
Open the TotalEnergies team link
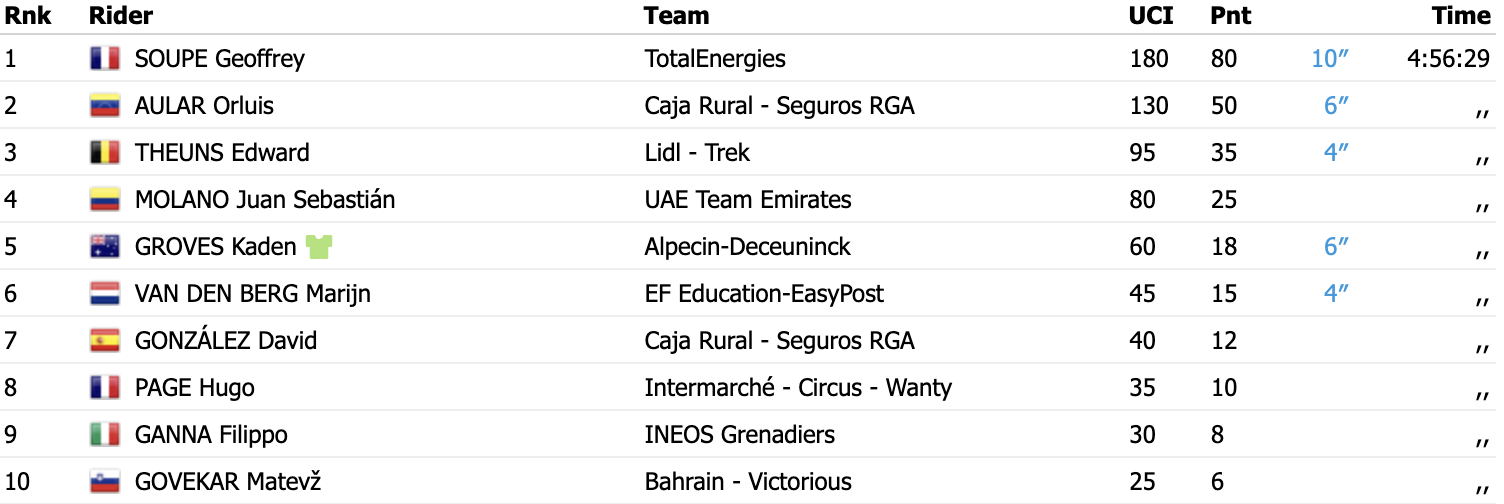[715, 59]
